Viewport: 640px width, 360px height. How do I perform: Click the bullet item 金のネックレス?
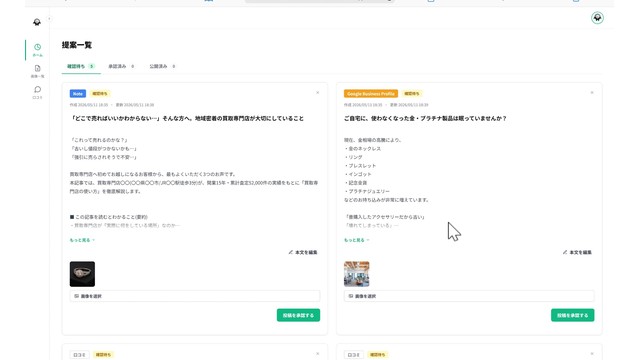(x=362, y=149)
